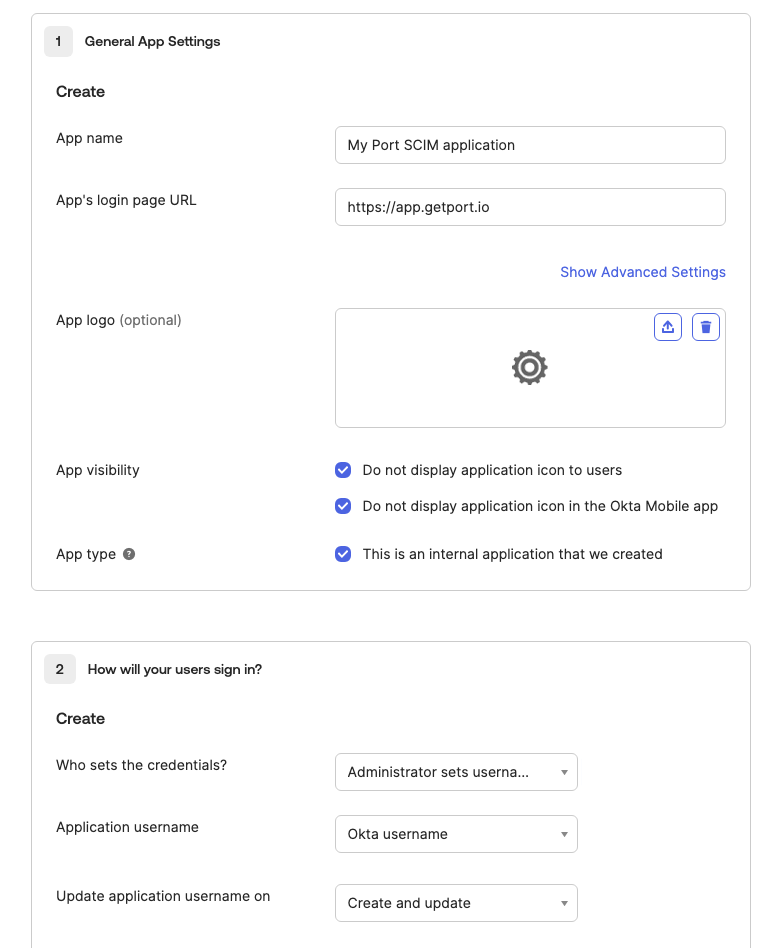Click the App's login page URL label

[x=126, y=200]
